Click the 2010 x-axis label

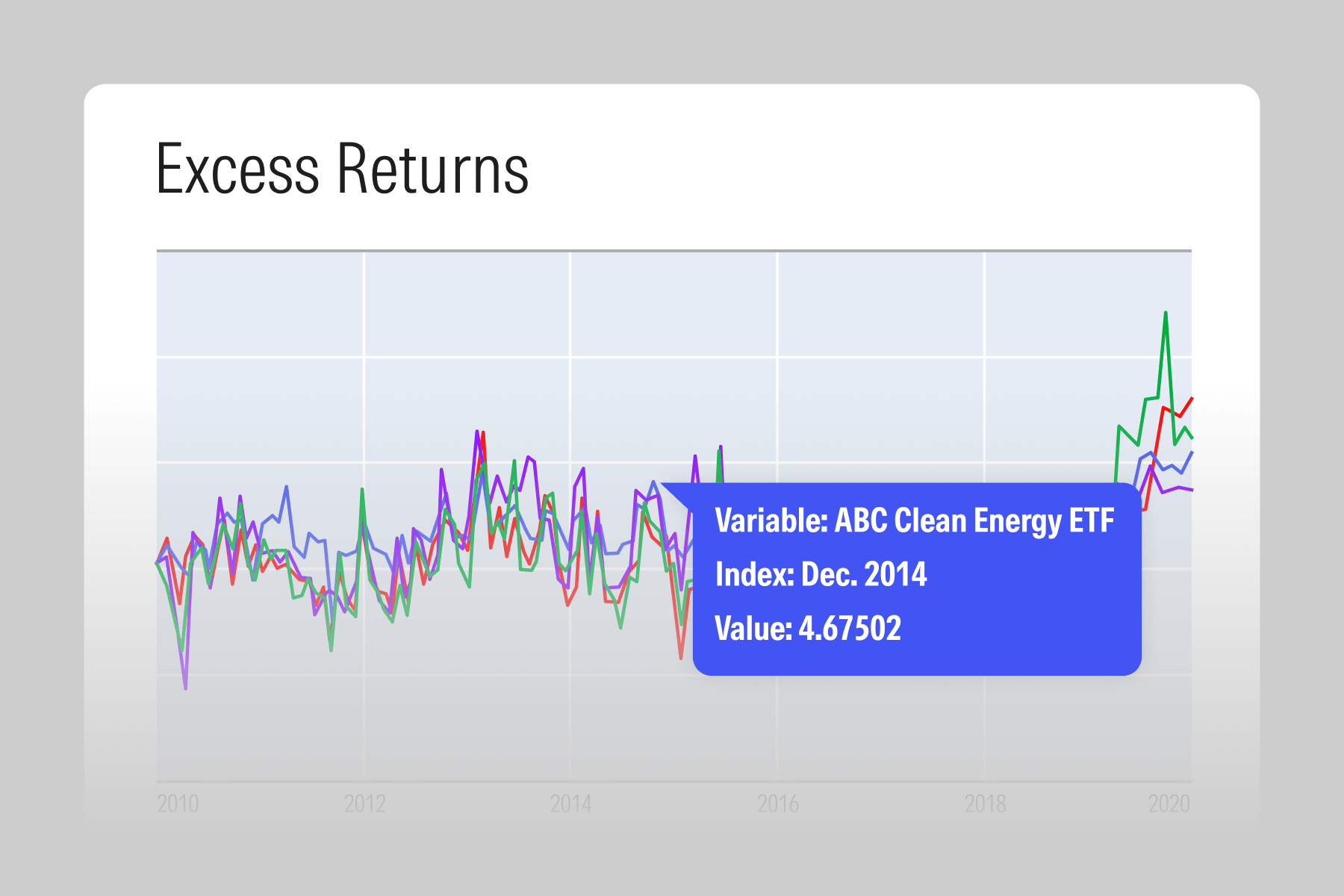click(x=178, y=803)
